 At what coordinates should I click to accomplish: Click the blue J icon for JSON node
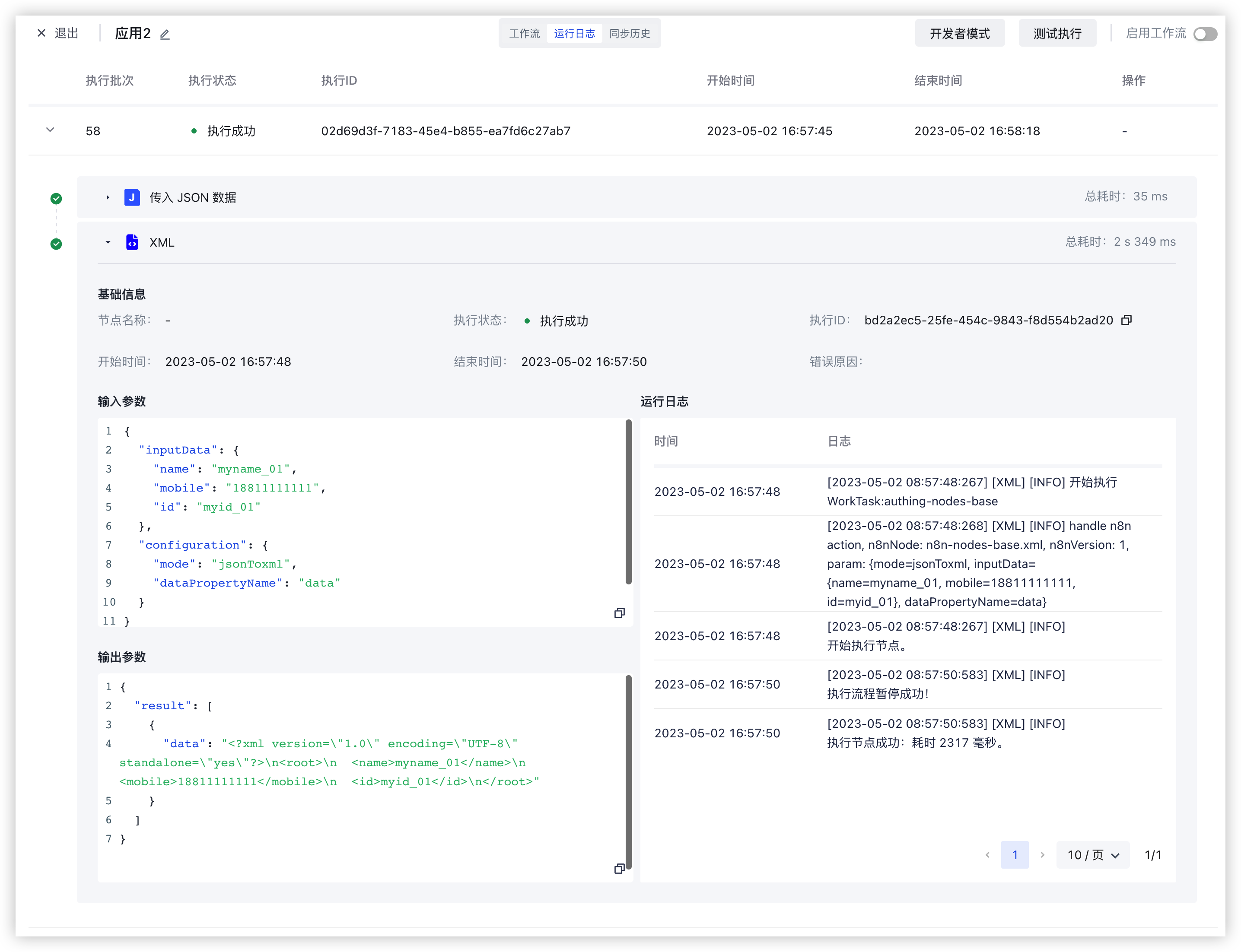coord(132,197)
